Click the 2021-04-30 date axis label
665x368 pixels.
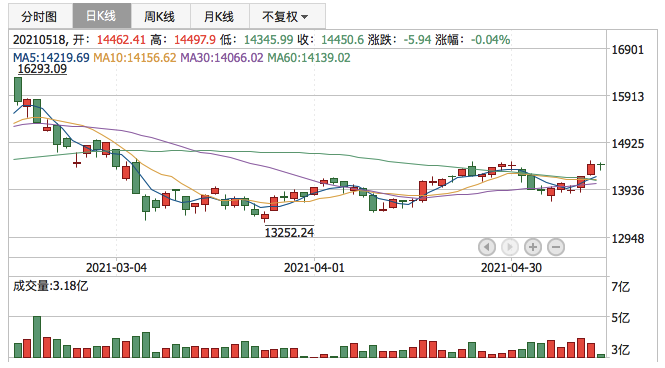click(x=511, y=268)
